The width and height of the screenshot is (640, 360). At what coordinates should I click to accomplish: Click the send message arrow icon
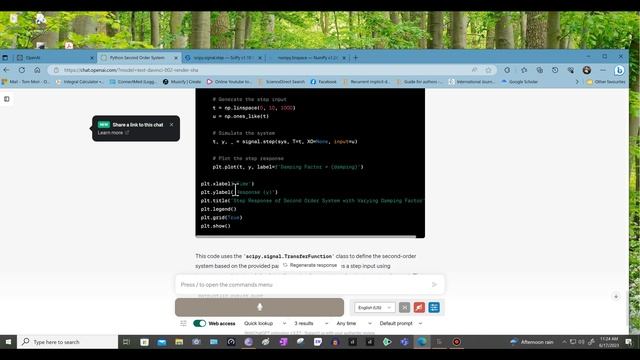[x=434, y=284]
